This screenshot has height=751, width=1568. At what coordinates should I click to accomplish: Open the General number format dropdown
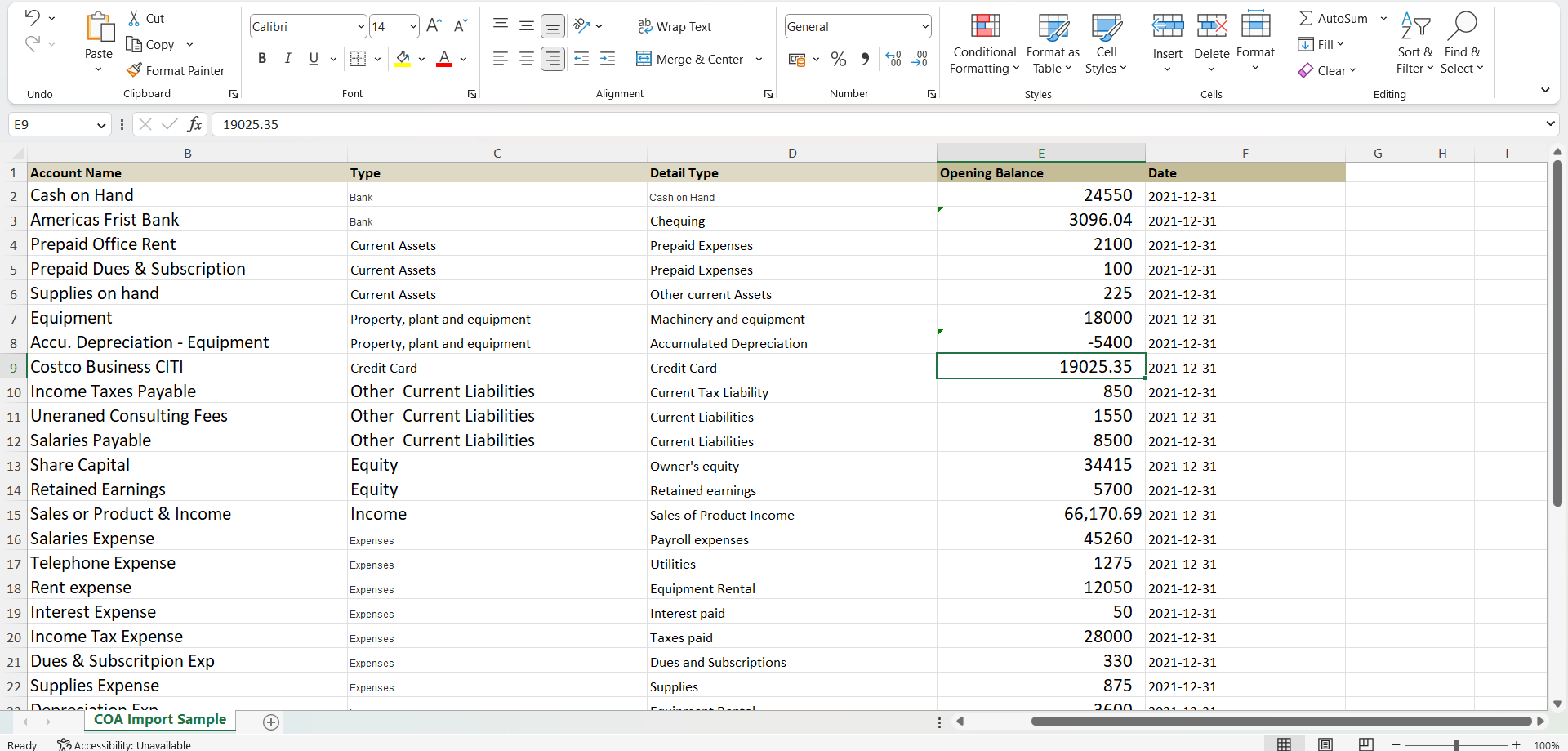[924, 27]
